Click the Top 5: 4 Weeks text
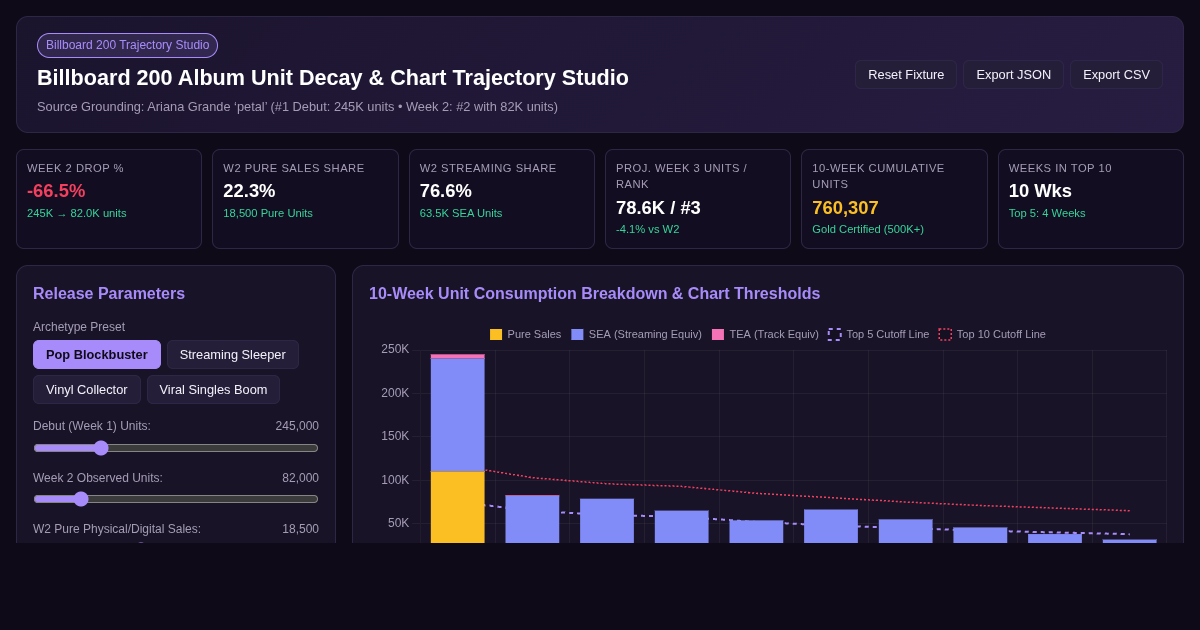1200x630 pixels. click(1047, 213)
